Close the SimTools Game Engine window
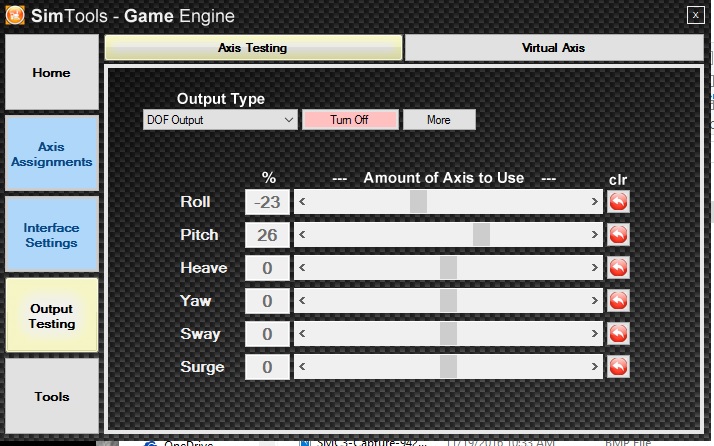The width and height of the screenshot is (714, 446). 695,15
